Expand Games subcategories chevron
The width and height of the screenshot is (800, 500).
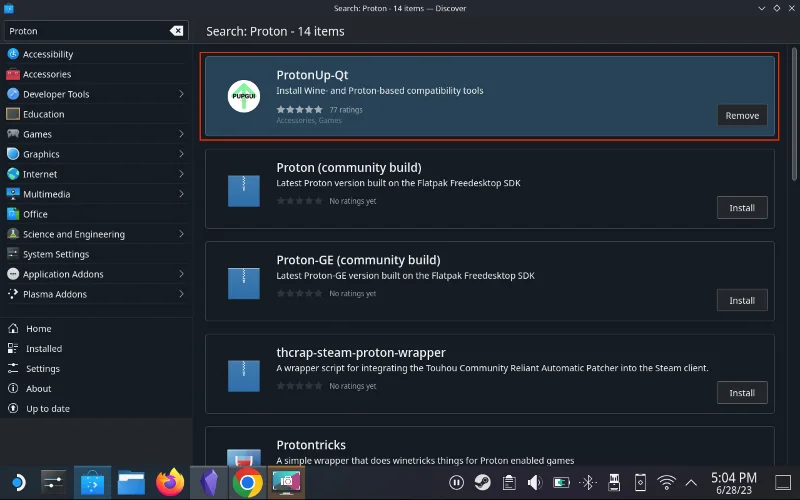pos(181,134)
